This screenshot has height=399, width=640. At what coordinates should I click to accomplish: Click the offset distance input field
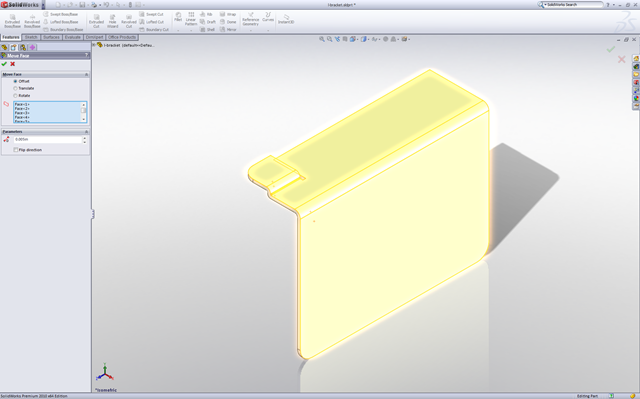coord(47,140)
